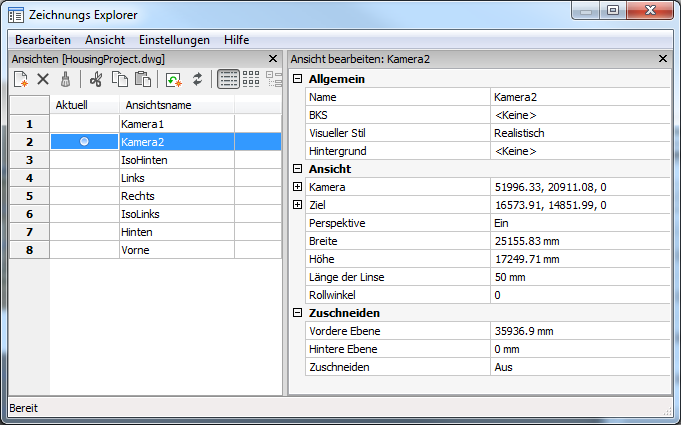This screenshot has width=681, height=425.
Task: Click the Paste clipboard icon
Action: pyautogui.click(x=142, y=79)
